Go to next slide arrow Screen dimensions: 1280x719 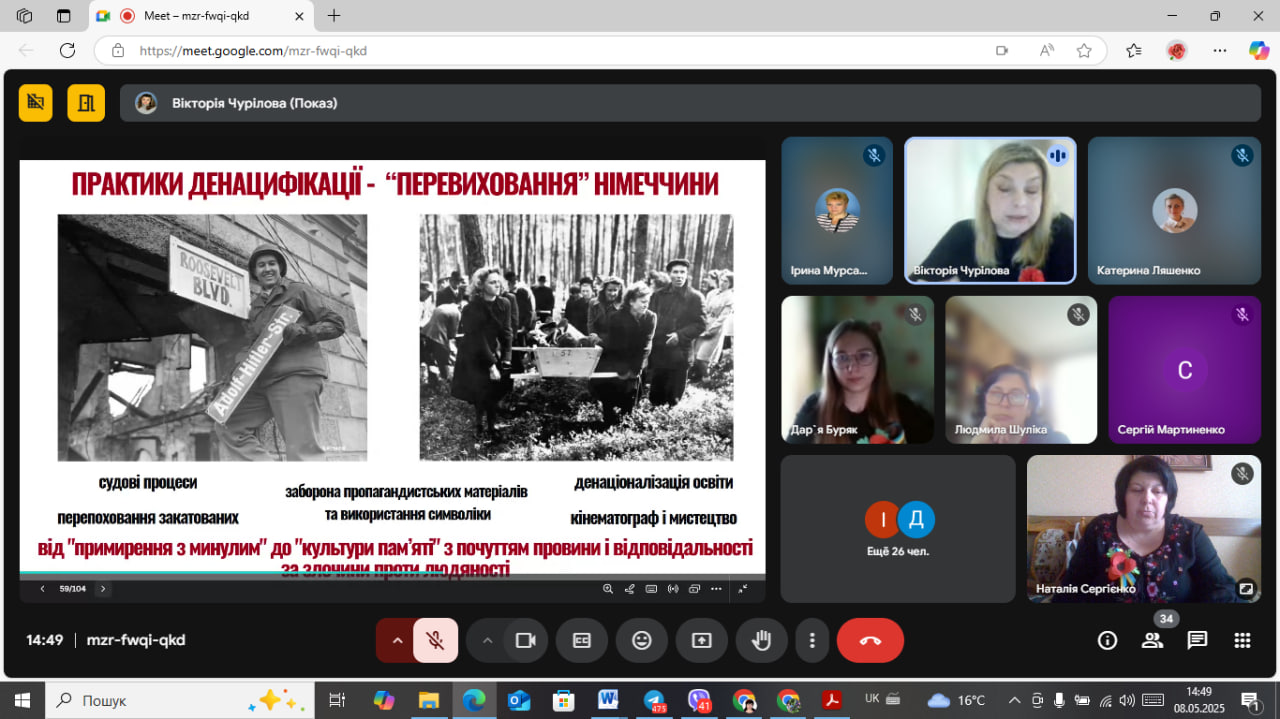(102, 589)
